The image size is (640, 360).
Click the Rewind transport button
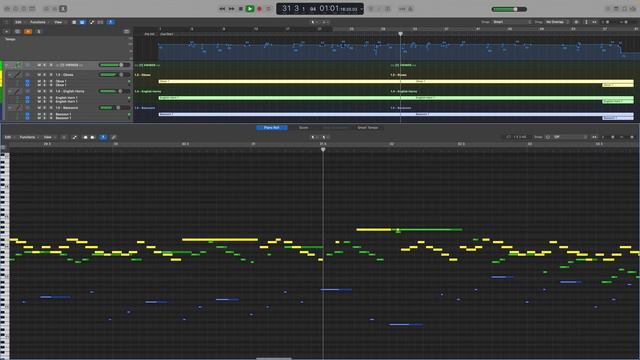point(222,9)
